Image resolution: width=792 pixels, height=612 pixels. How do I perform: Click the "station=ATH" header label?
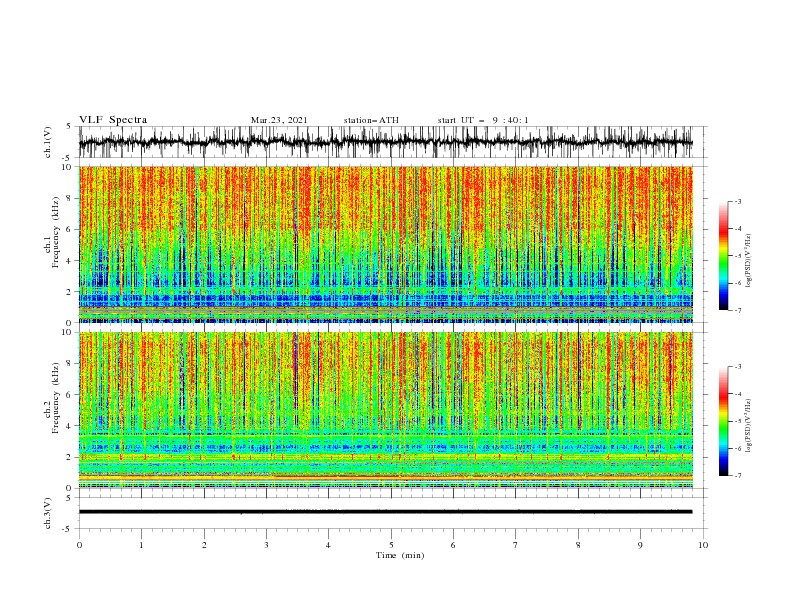(x=371, y=120)
